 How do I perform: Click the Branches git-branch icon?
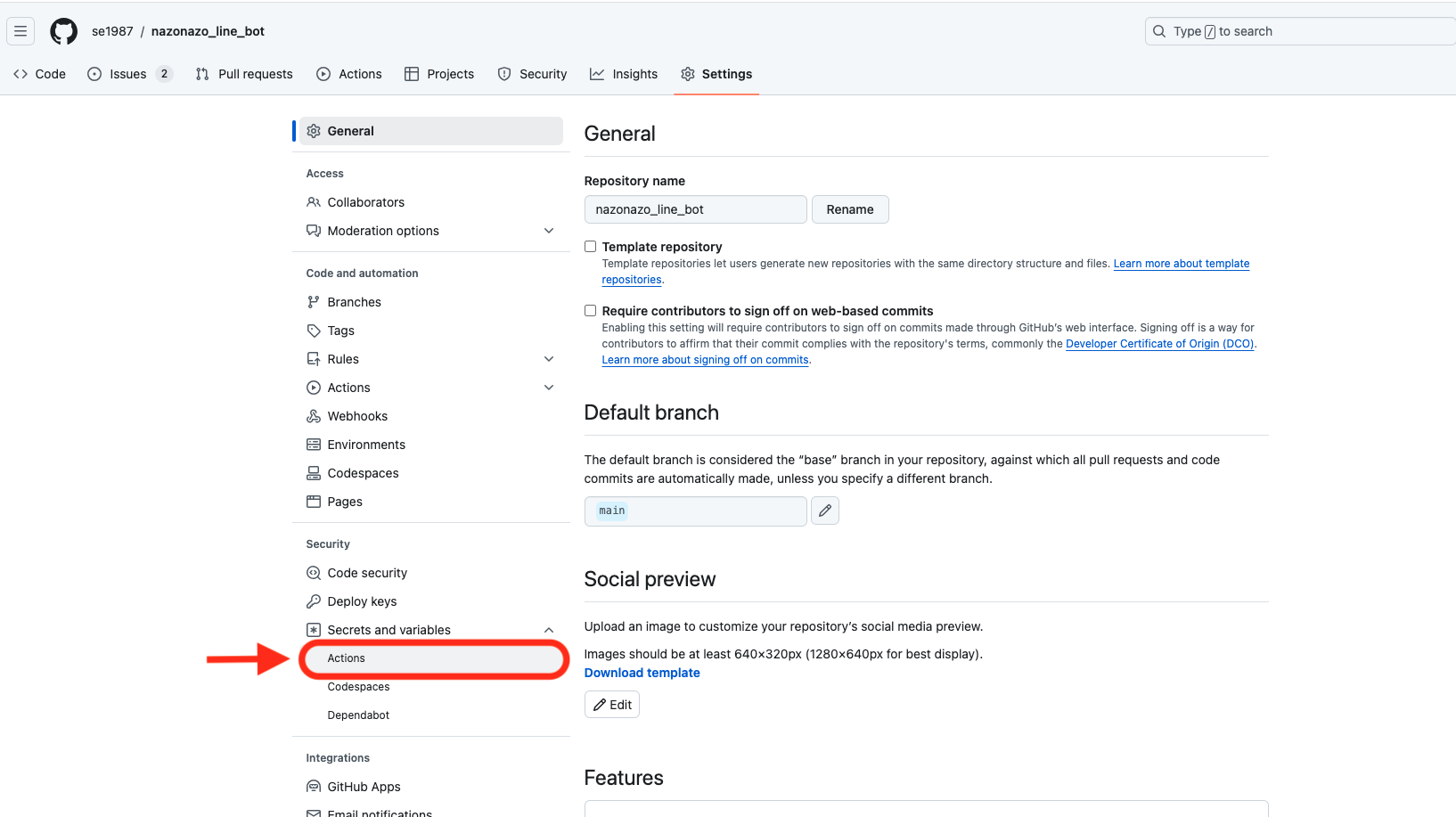click(x=314, y=302)
